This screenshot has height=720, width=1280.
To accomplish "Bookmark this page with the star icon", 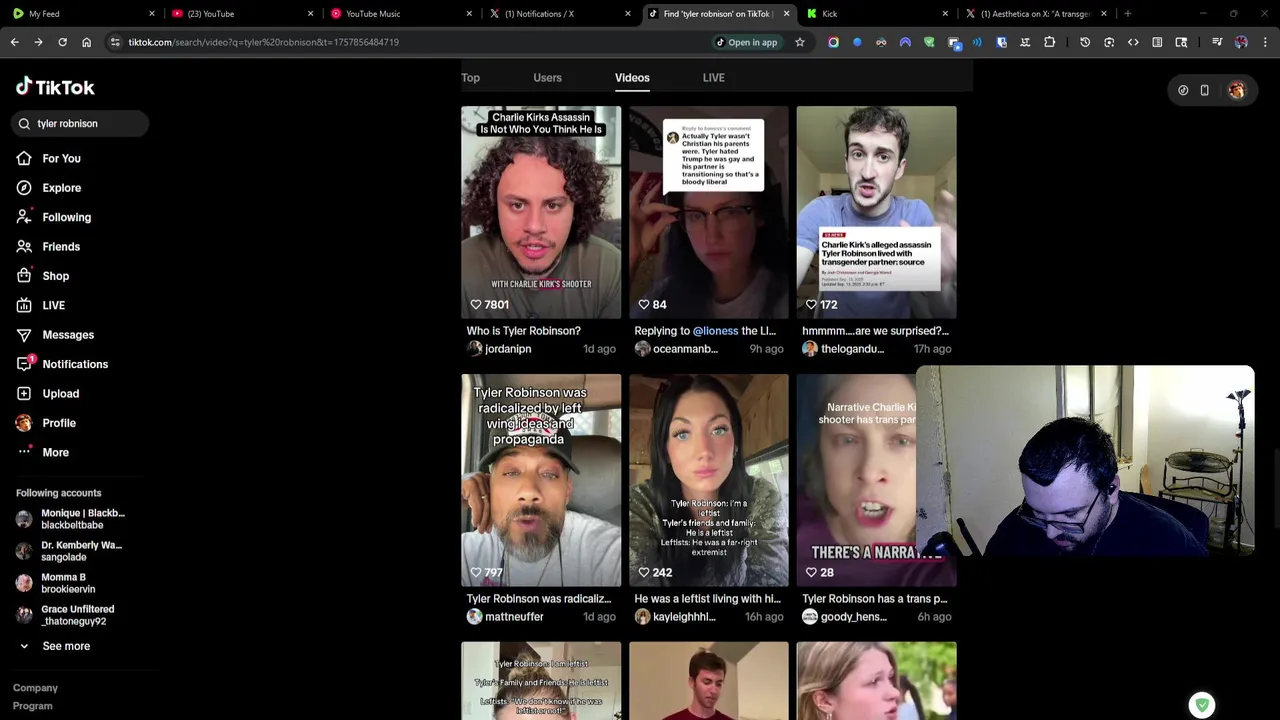I will (800, 42).
